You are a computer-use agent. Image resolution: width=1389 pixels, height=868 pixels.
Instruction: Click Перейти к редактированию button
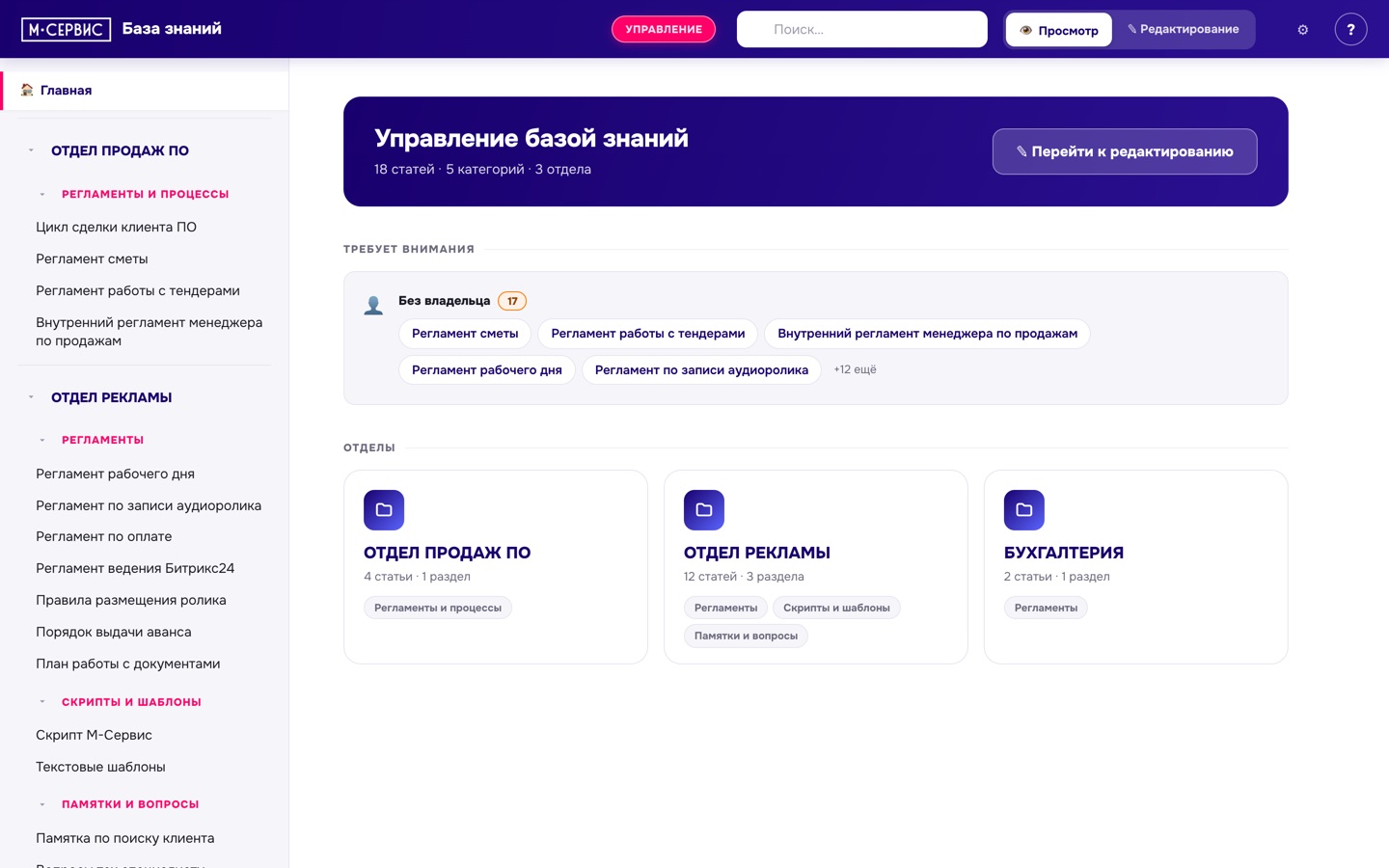coord(1125,151)
